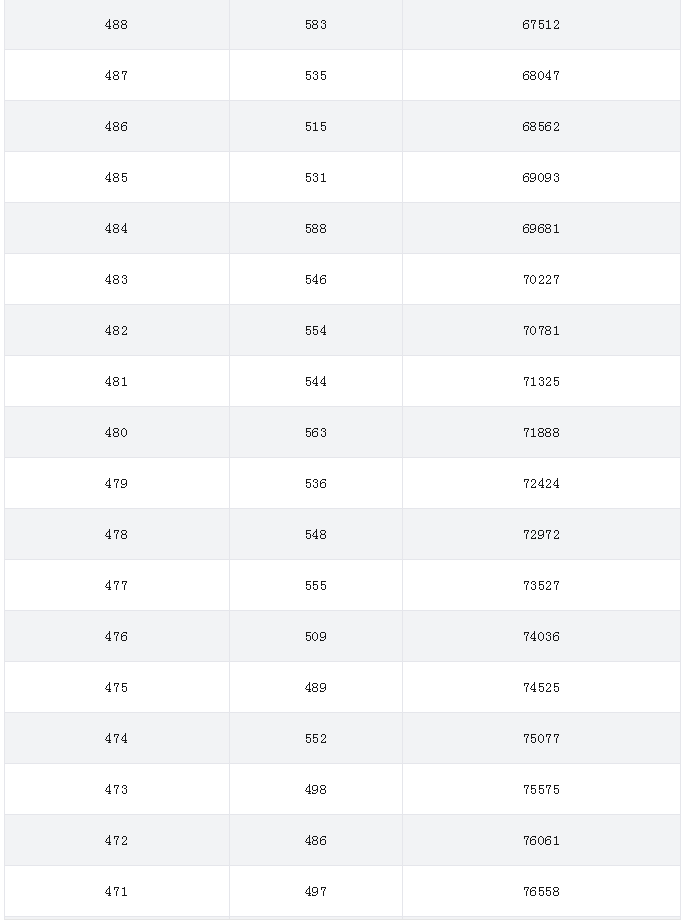
Task: Click the cell showing 546
Action: pyautogui.click(x=316, y=280)
